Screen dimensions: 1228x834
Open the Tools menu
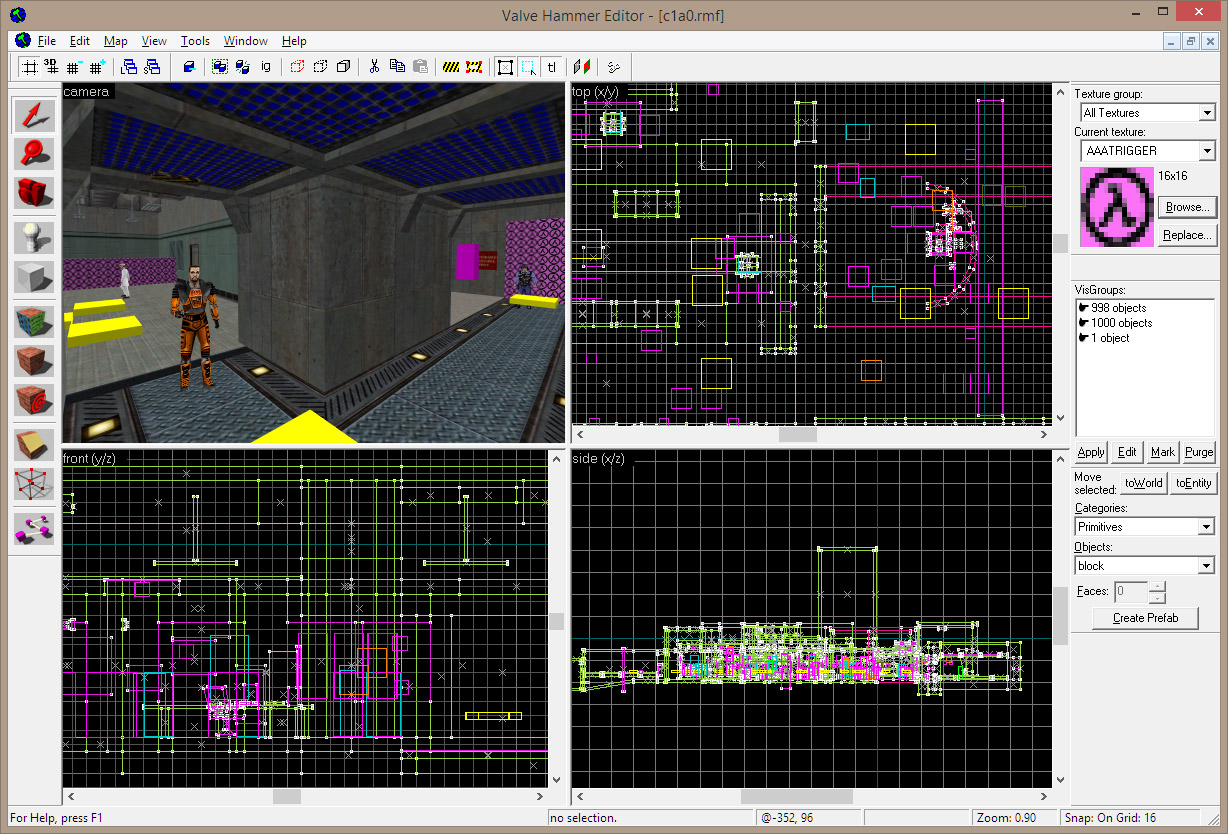[195, 41]
